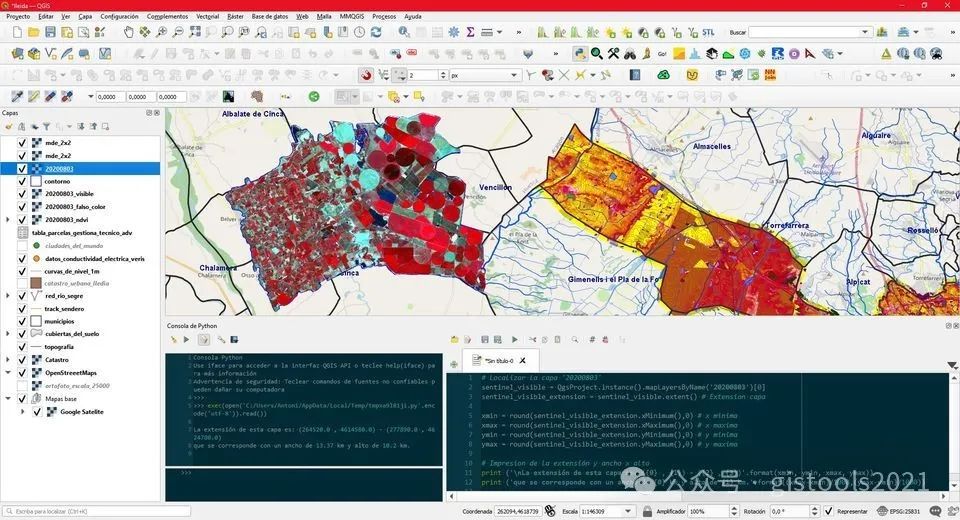Expand the cubiertas_del_suelo layer node
Viewport: 960px width, 520px height.
pos(8,334)
